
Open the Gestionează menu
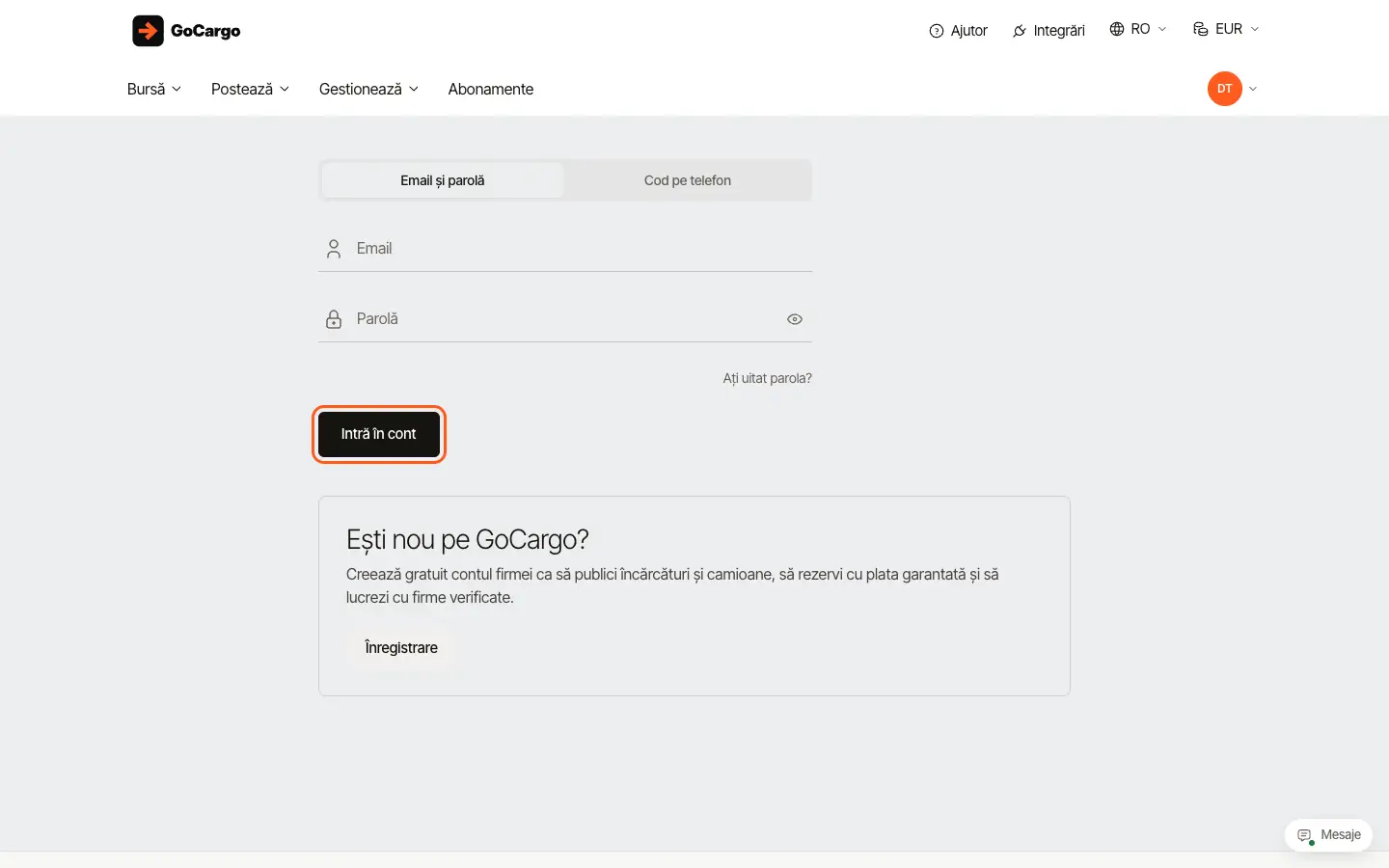click(361, 89)
